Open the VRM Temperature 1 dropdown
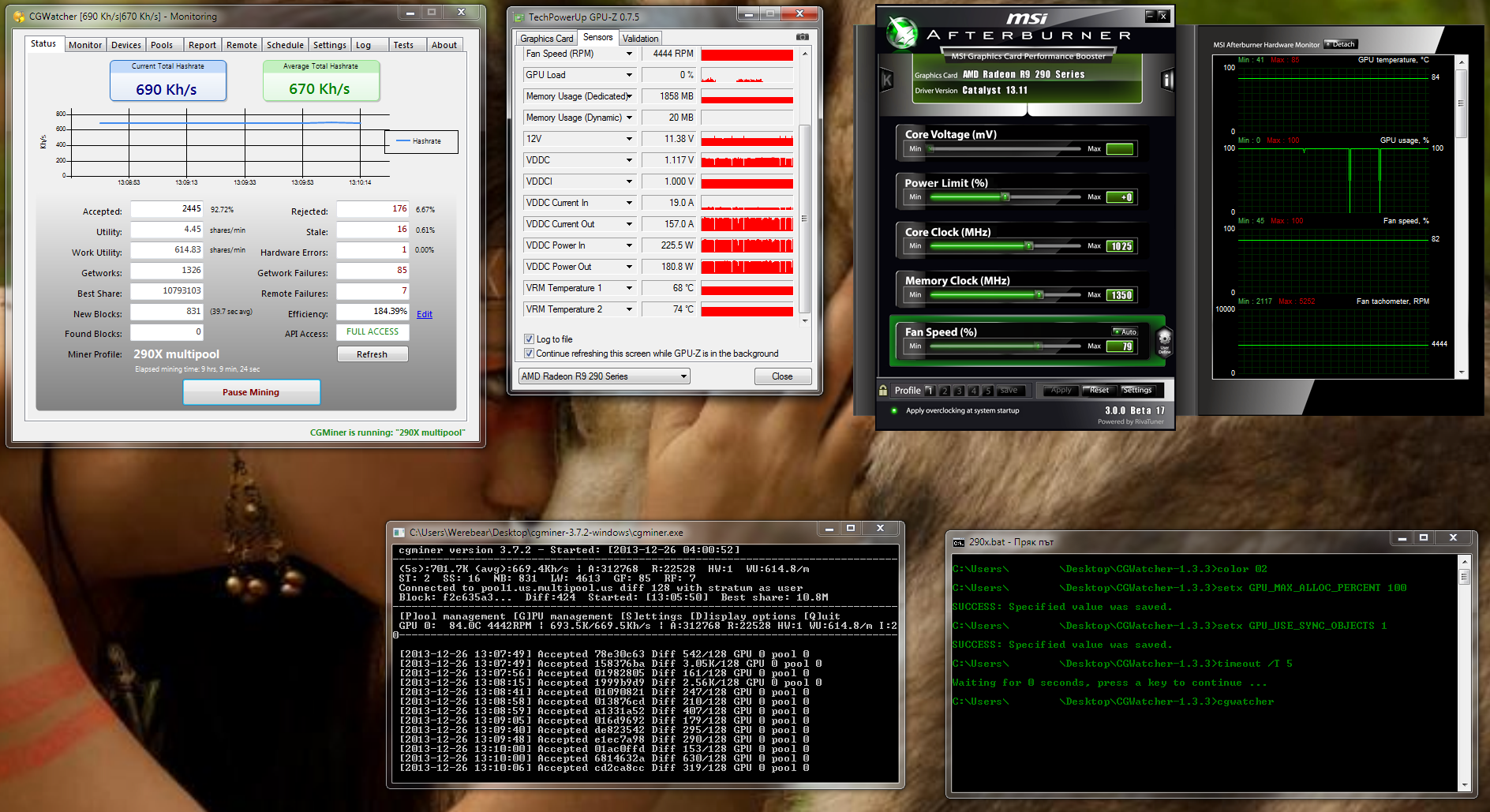The image size is (1490, 812). (x=629, y=288)
